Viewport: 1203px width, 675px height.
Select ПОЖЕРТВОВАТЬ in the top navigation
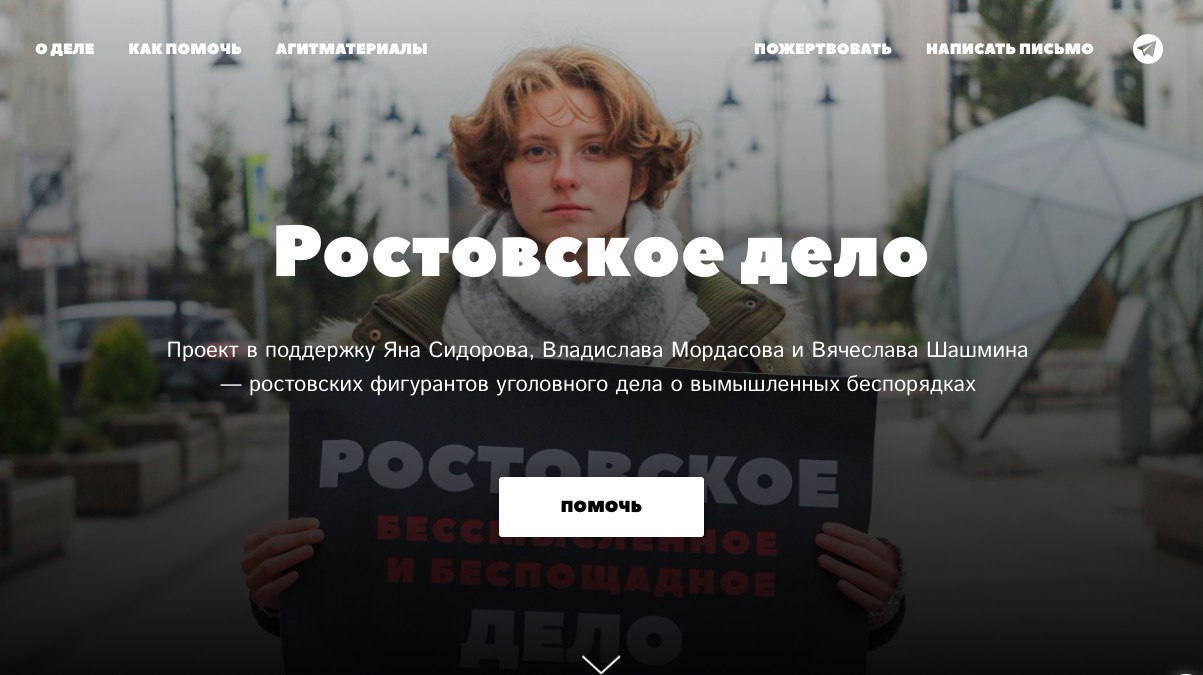(823, 49)
